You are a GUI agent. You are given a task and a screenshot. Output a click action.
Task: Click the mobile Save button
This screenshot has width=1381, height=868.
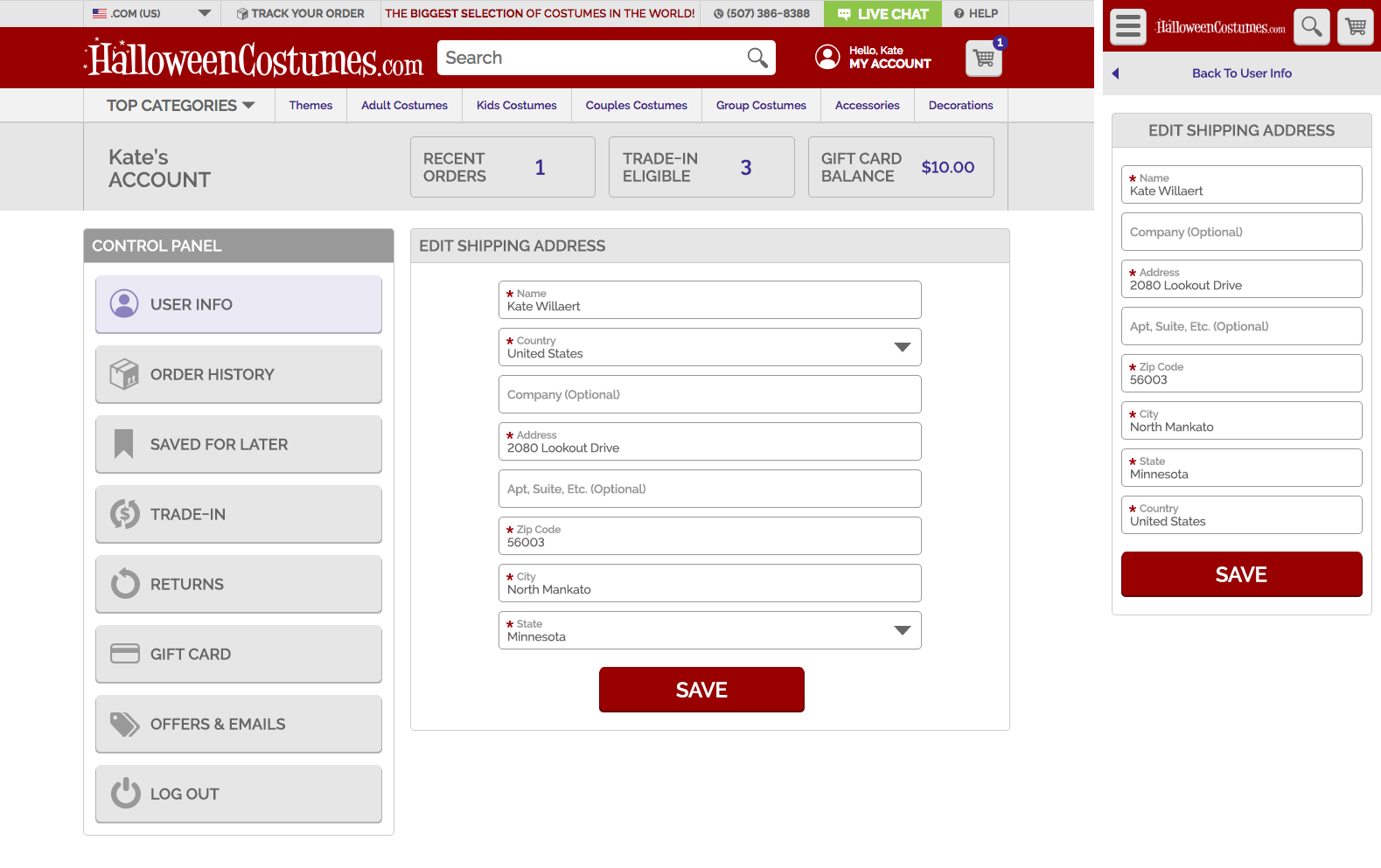(1241, 574)
